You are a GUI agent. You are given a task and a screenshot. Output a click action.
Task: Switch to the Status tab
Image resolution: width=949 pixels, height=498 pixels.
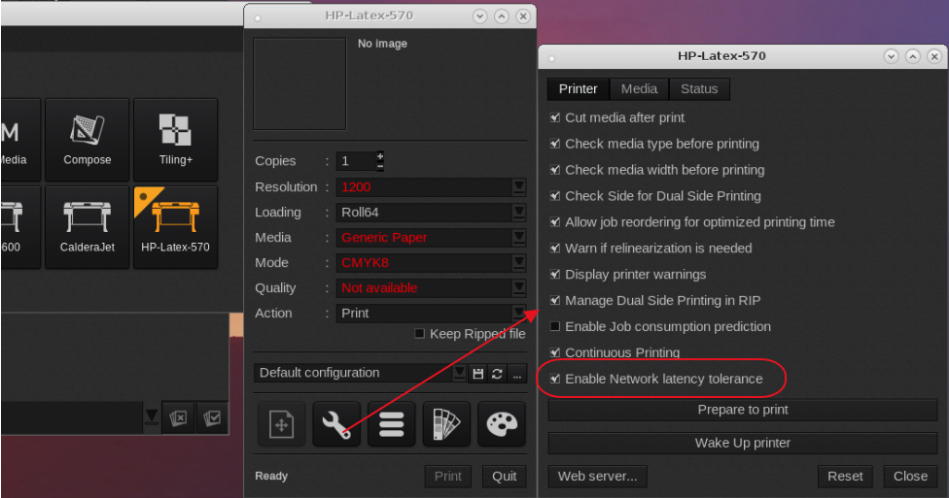click(699, 89)
